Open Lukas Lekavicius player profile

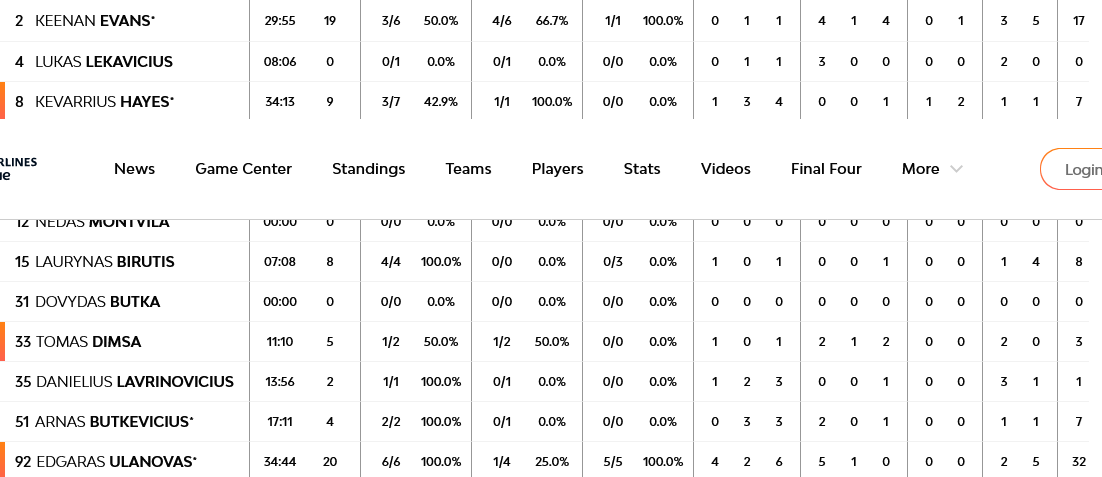pos(104,62)
